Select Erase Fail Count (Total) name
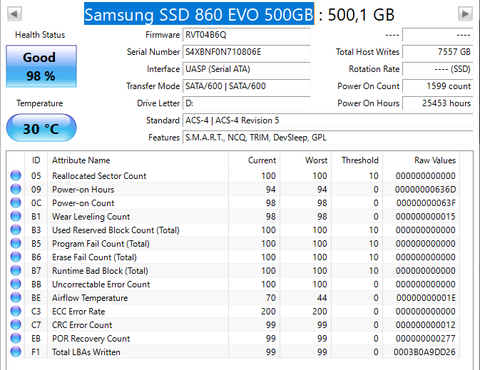480x370 pixels. coord(94,257)
